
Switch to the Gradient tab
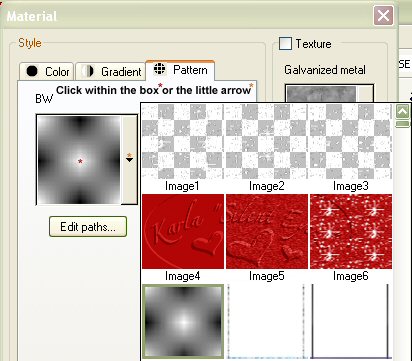coord(110,71)
